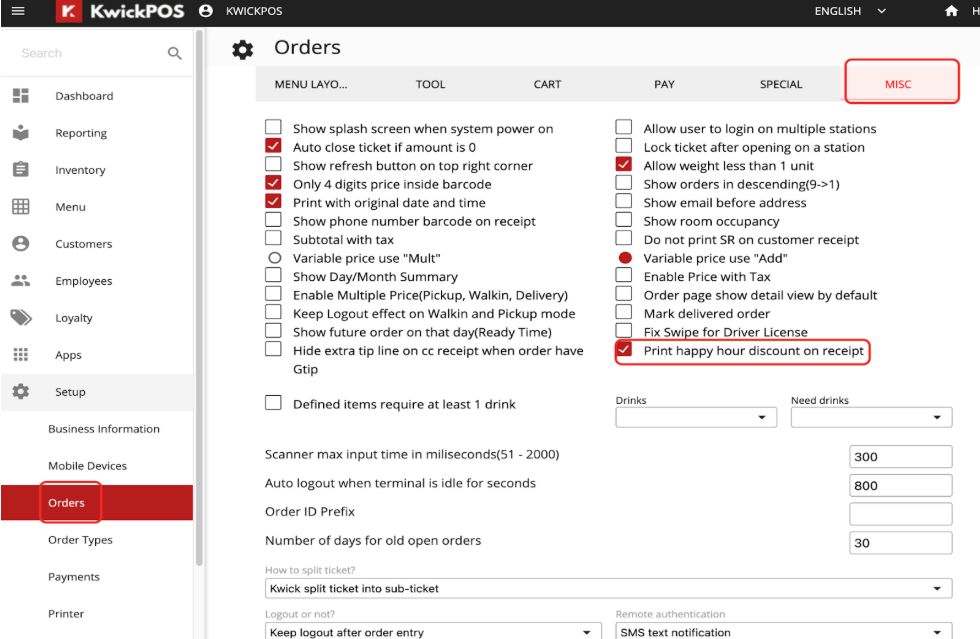Uncheck Auto close ticket if amount is 0
980x639 pixels.
273,146
